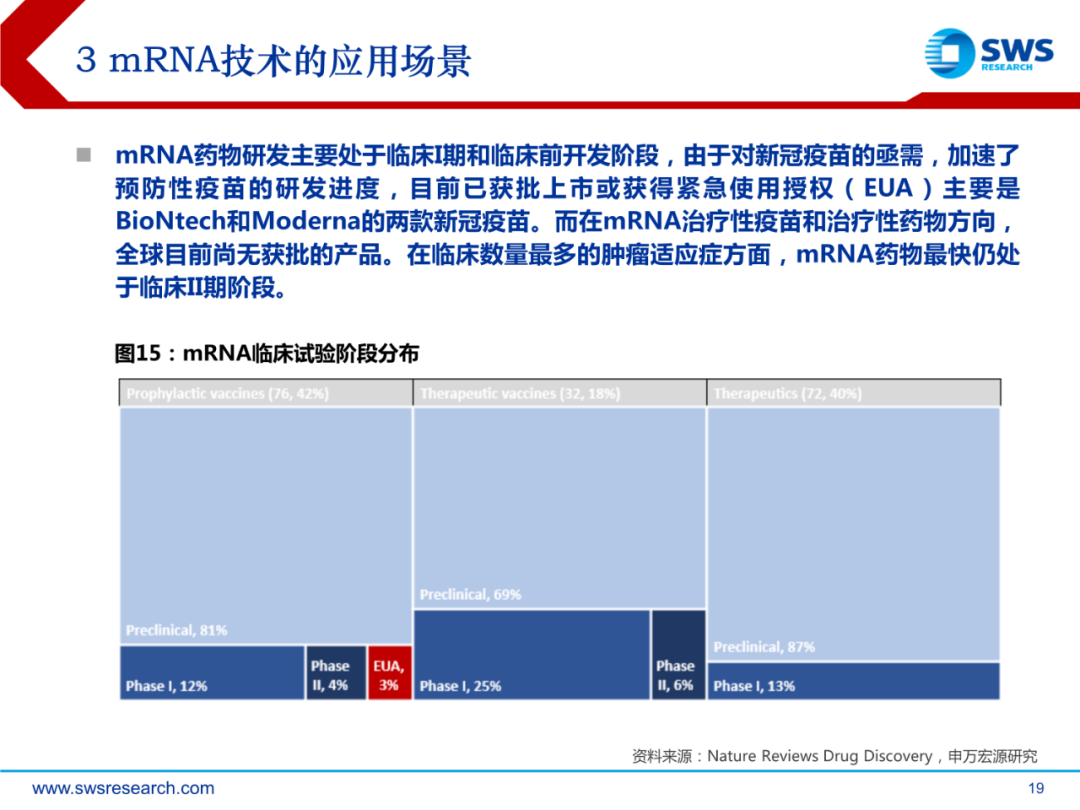1080x810 pixels.
Task: Click the Preclinical 81% block
Action: pyautogui.click(x=266, y=525)
